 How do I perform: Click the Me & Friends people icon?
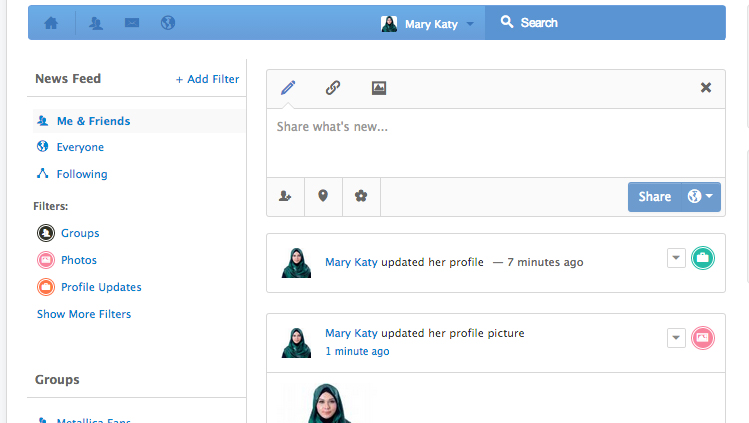43,121
